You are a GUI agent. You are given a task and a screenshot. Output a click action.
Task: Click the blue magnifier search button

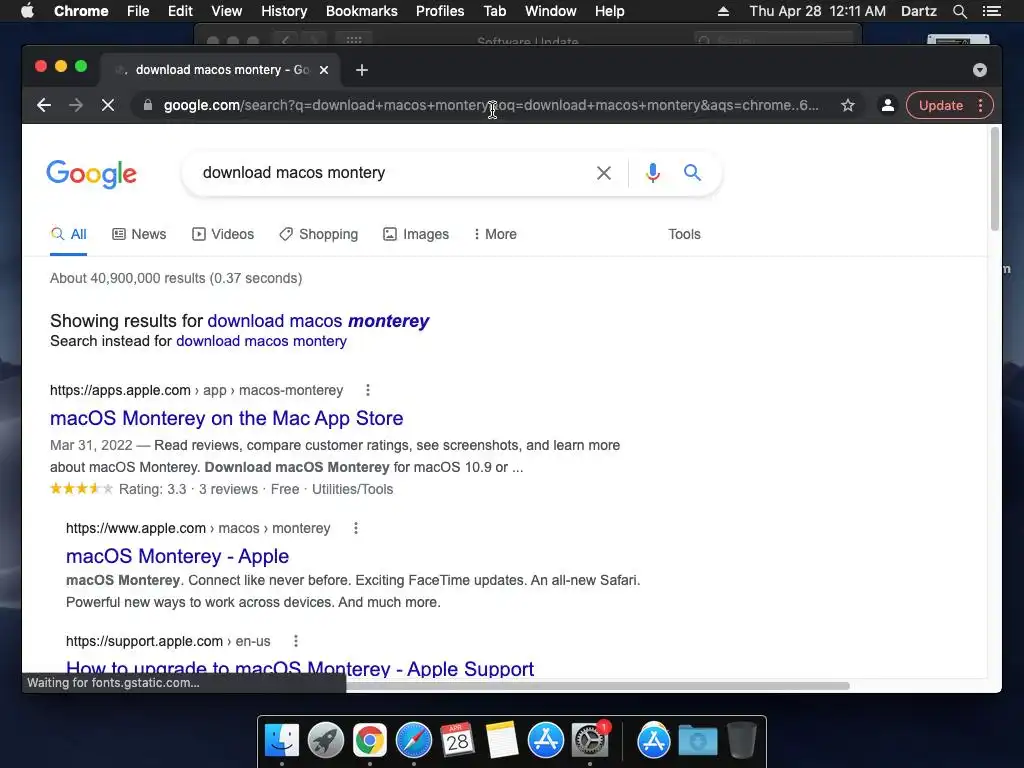692,172
